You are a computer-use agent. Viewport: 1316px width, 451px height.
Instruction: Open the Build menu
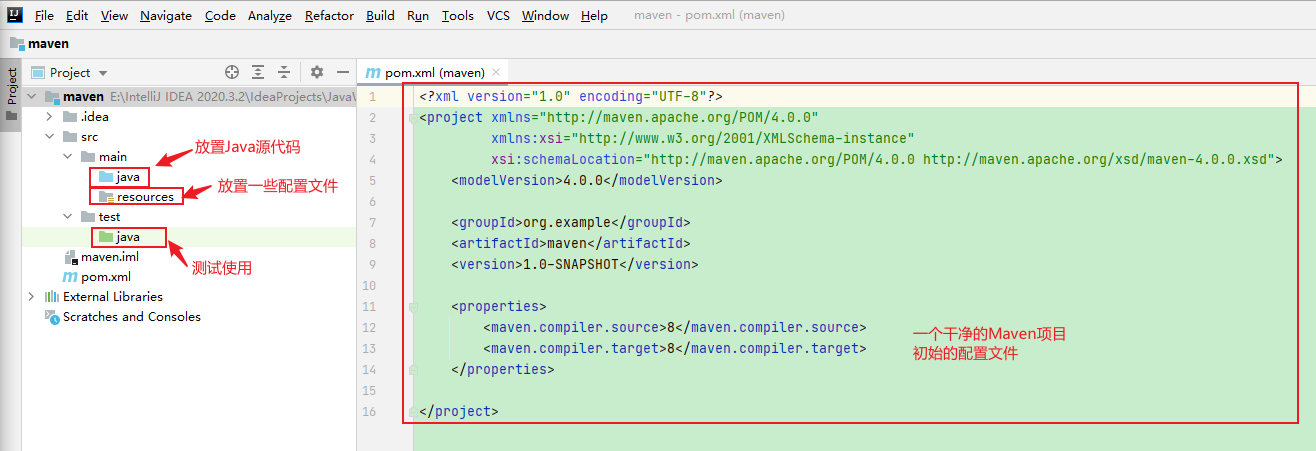(x=380, y=16)
